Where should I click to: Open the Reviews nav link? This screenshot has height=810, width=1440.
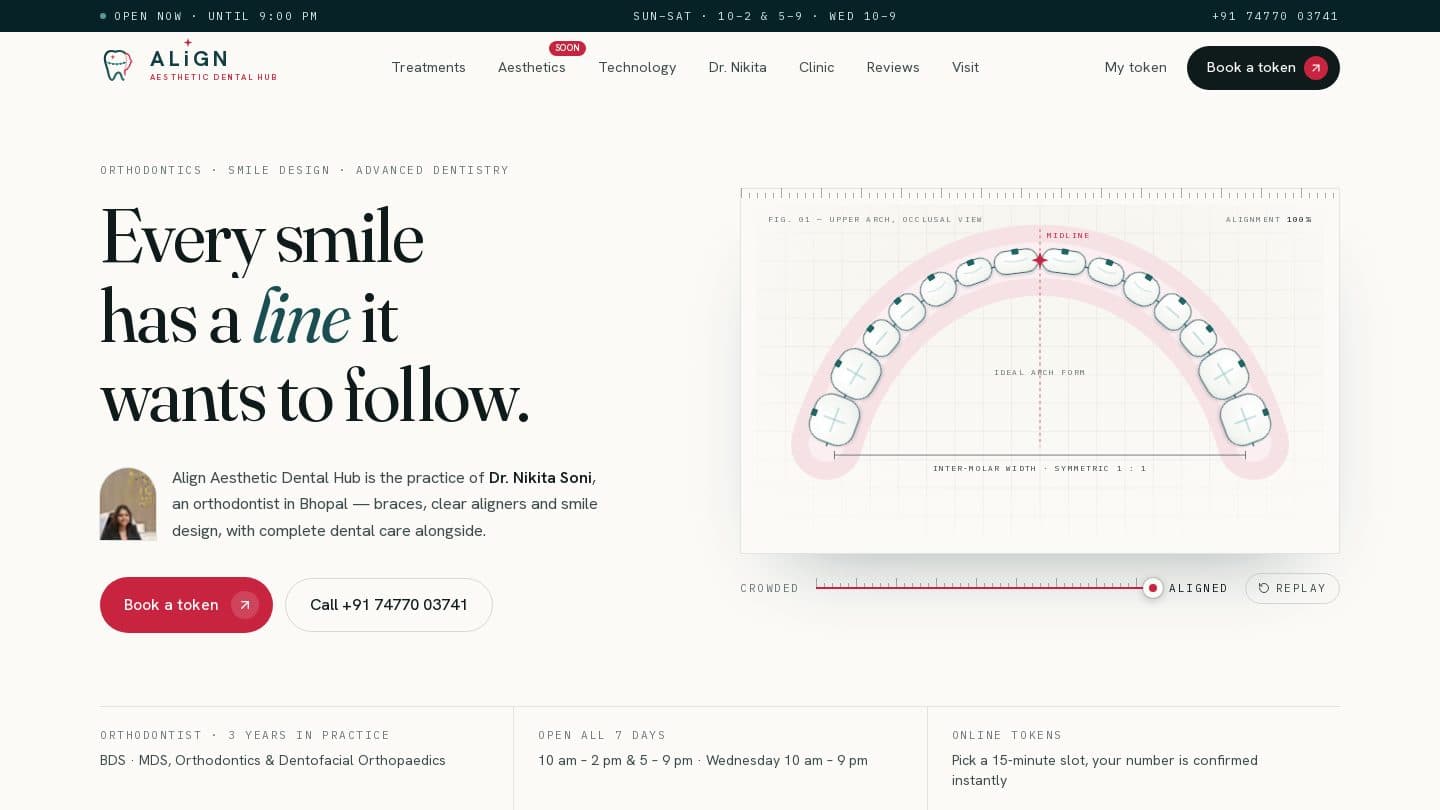coord(893,67)
